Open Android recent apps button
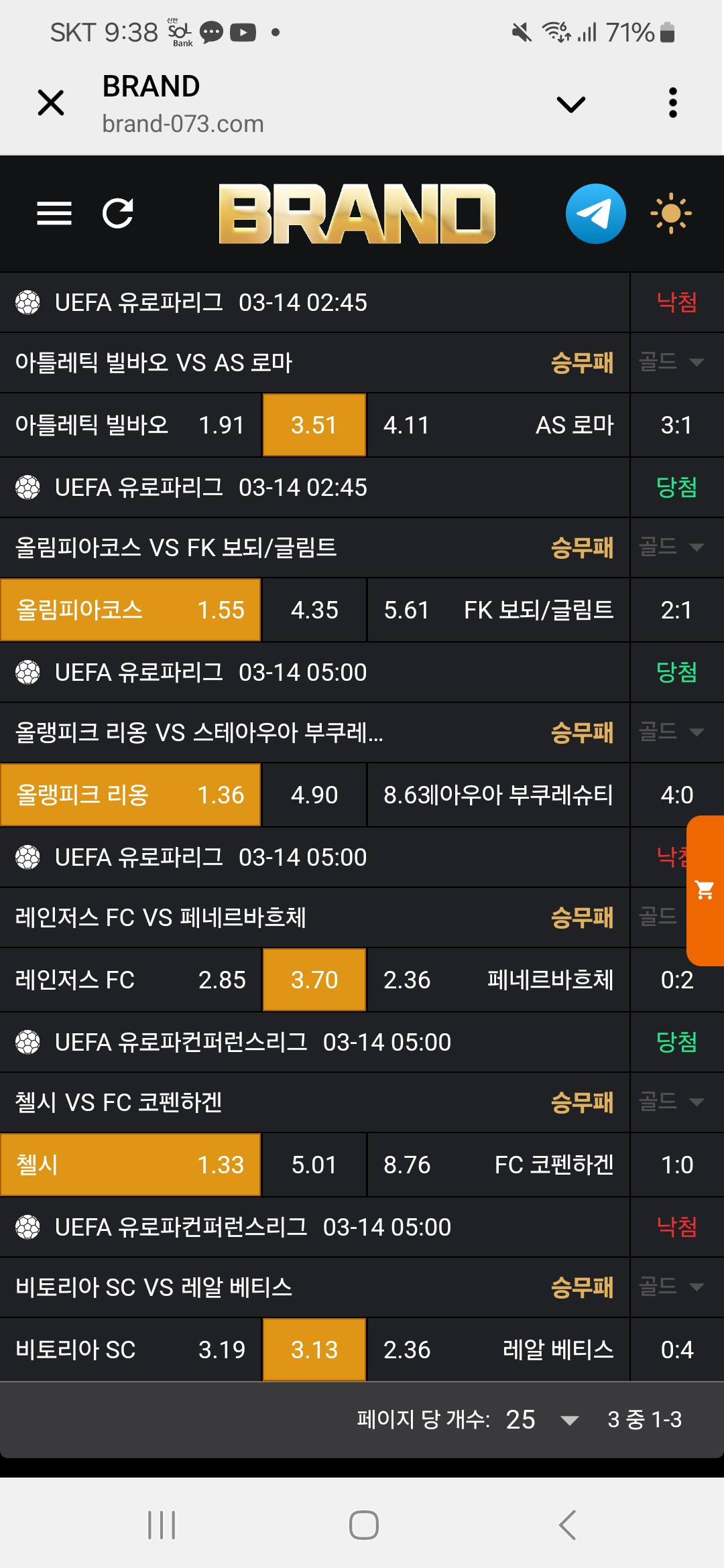The height and width of the screenshot is (1568, 724). 162,1525
